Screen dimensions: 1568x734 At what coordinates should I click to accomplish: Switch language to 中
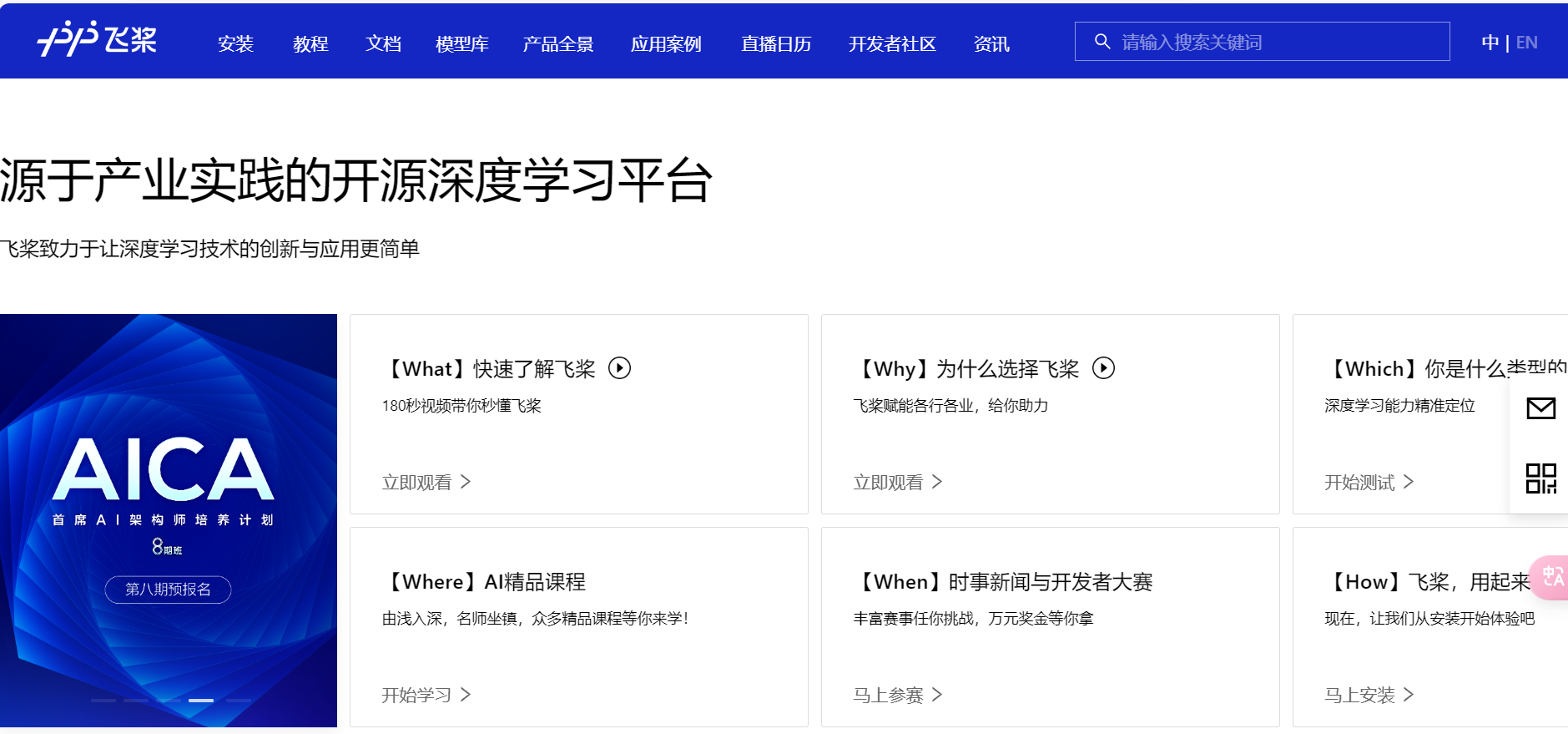coord(1490,42)
